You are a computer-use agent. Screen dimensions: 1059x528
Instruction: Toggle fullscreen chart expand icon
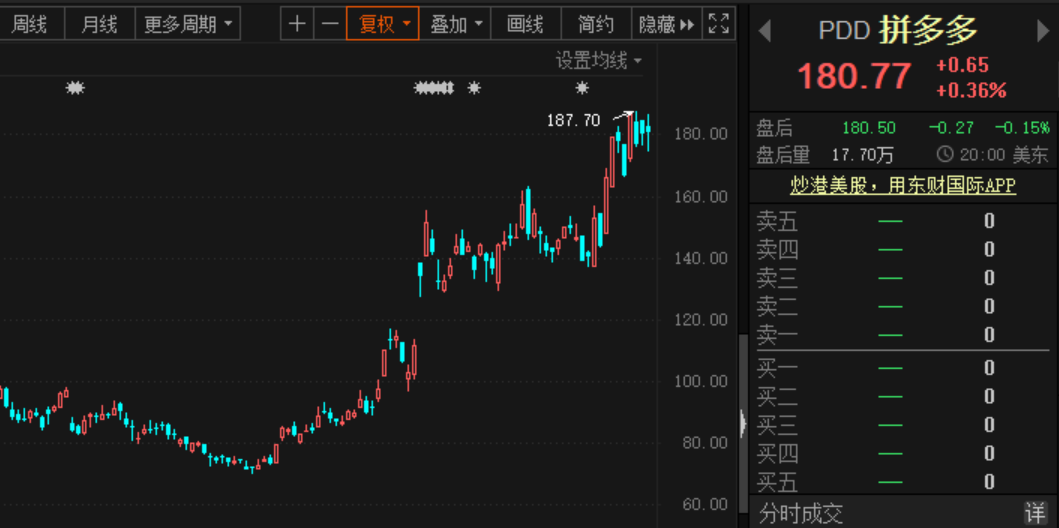[x=719, y=24]
